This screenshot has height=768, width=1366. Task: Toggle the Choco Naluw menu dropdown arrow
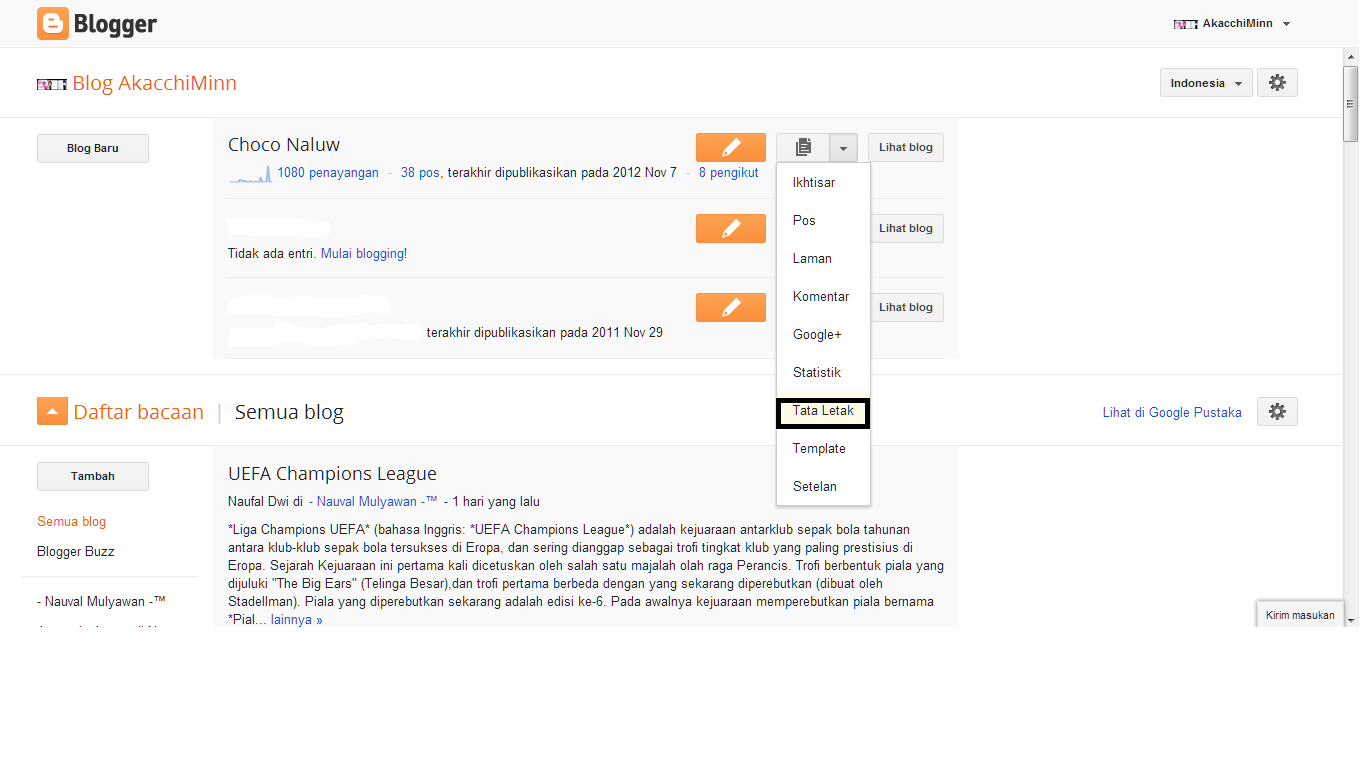coord(843,147)
